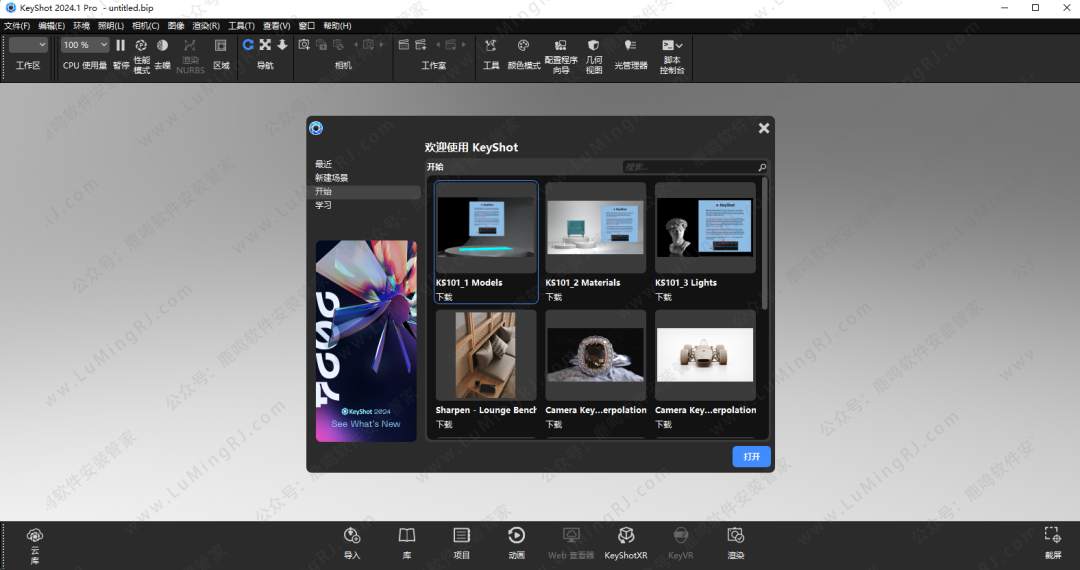Screen dimensions: 1080x570
Task: Select Sharpen - Lounge Bench thumbnail
Action: pos(486,355)
